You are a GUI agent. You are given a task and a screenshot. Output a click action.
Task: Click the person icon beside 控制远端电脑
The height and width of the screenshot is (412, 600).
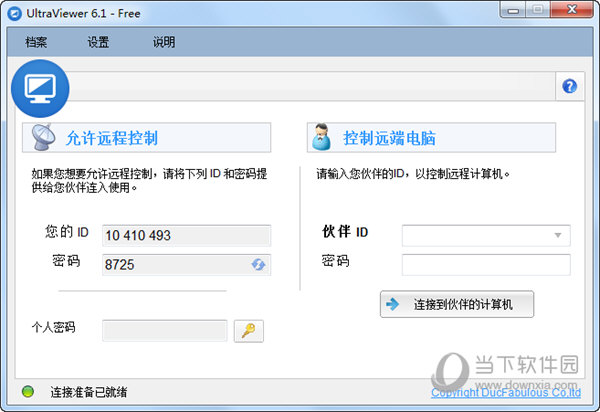(x=321, y=137)
